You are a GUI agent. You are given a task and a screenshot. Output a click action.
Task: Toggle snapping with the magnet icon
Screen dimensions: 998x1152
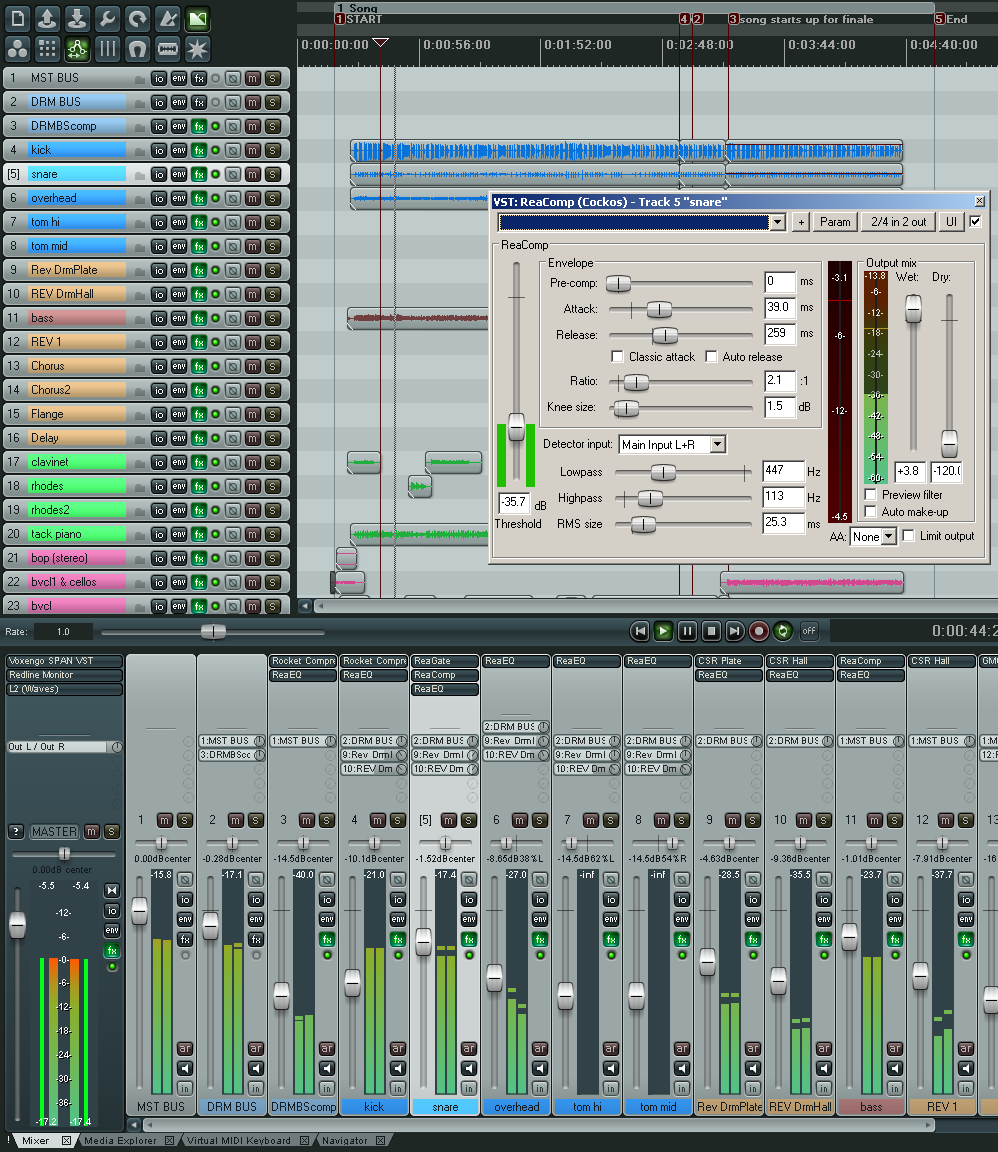137,49
